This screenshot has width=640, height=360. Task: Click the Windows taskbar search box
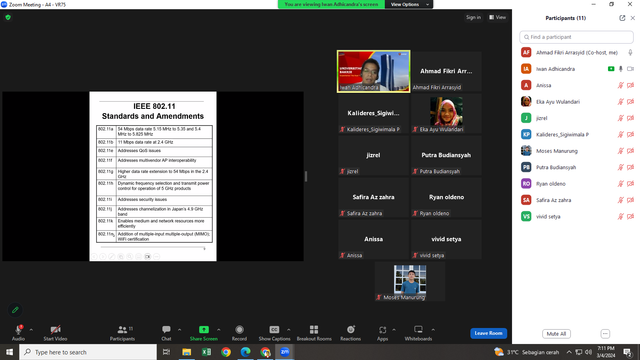tap(88, 352)
